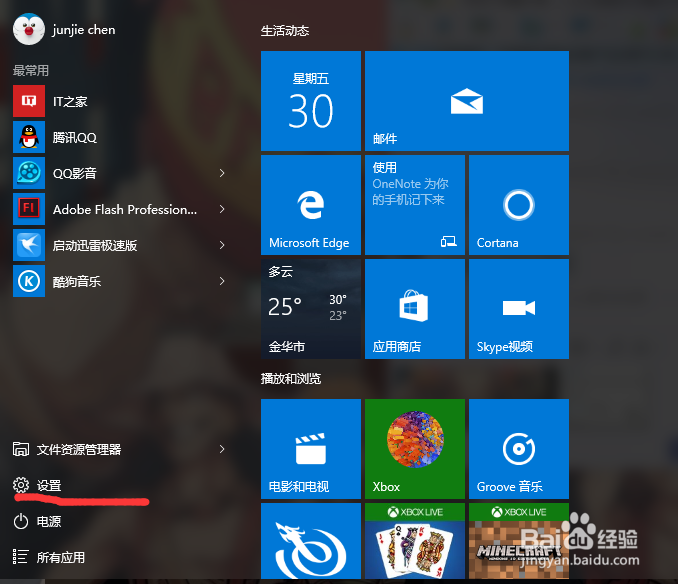Open the calendar tile showing 星期五 30

tap(311, 101)
